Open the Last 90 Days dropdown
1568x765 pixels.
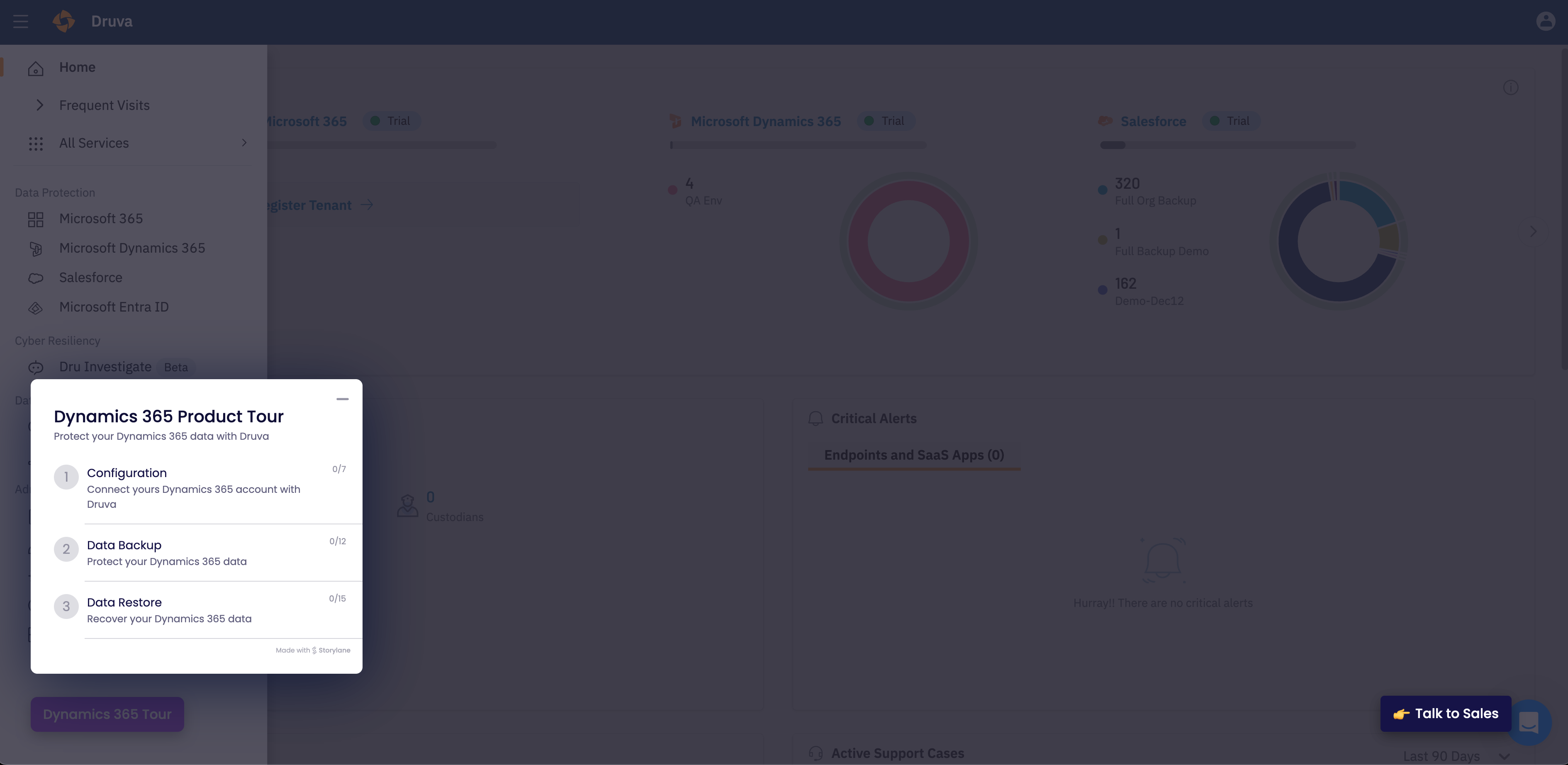coord(1455,756)
